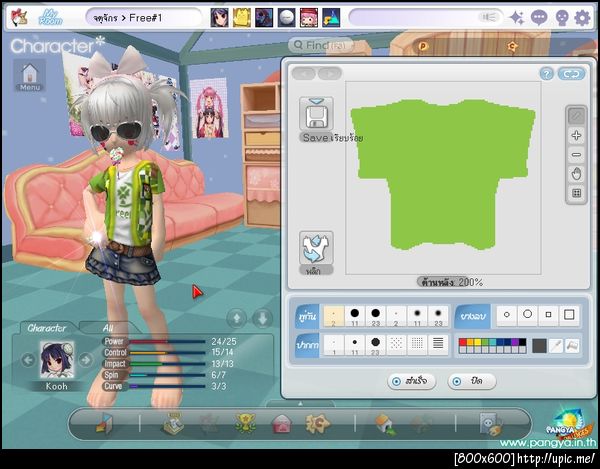
Task: Select the scattered dots pattern pen
Action: [396, 345]
